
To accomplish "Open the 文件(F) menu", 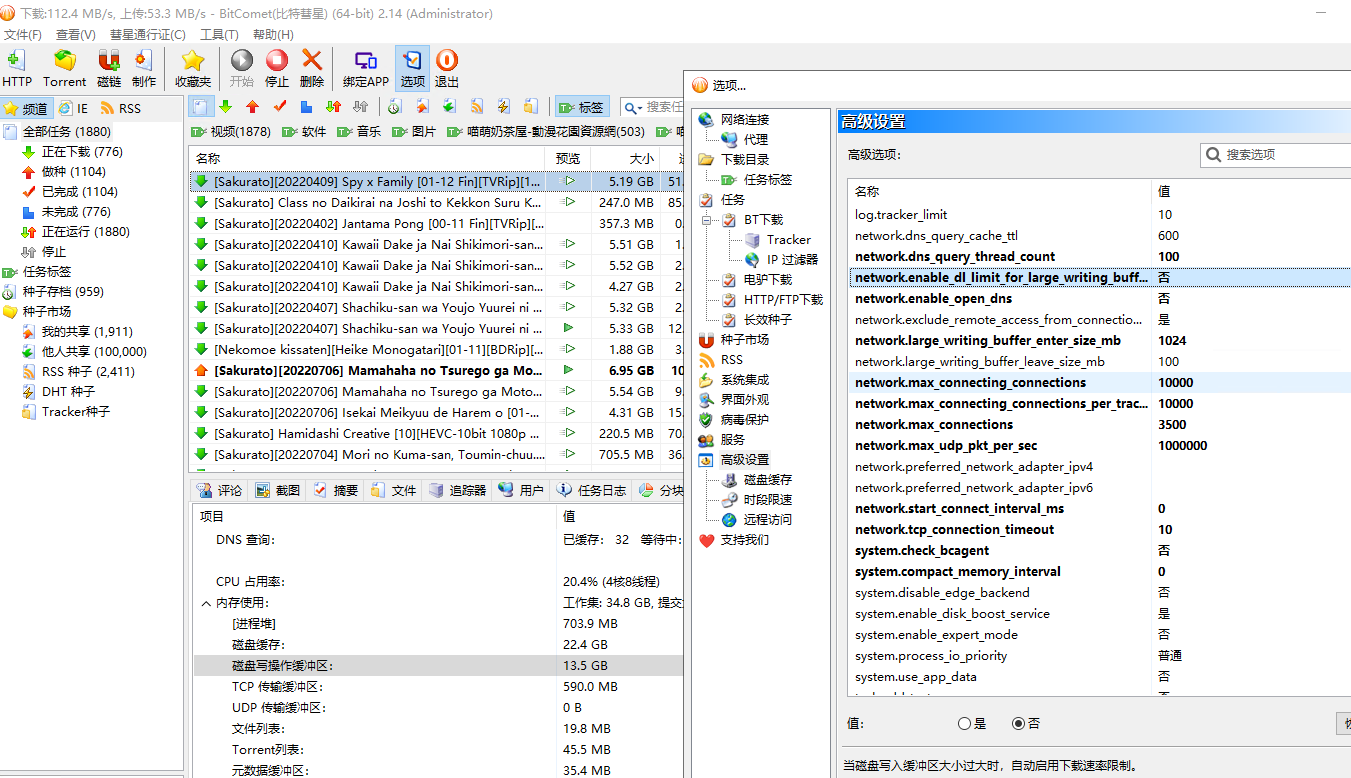I will [23, 34].
